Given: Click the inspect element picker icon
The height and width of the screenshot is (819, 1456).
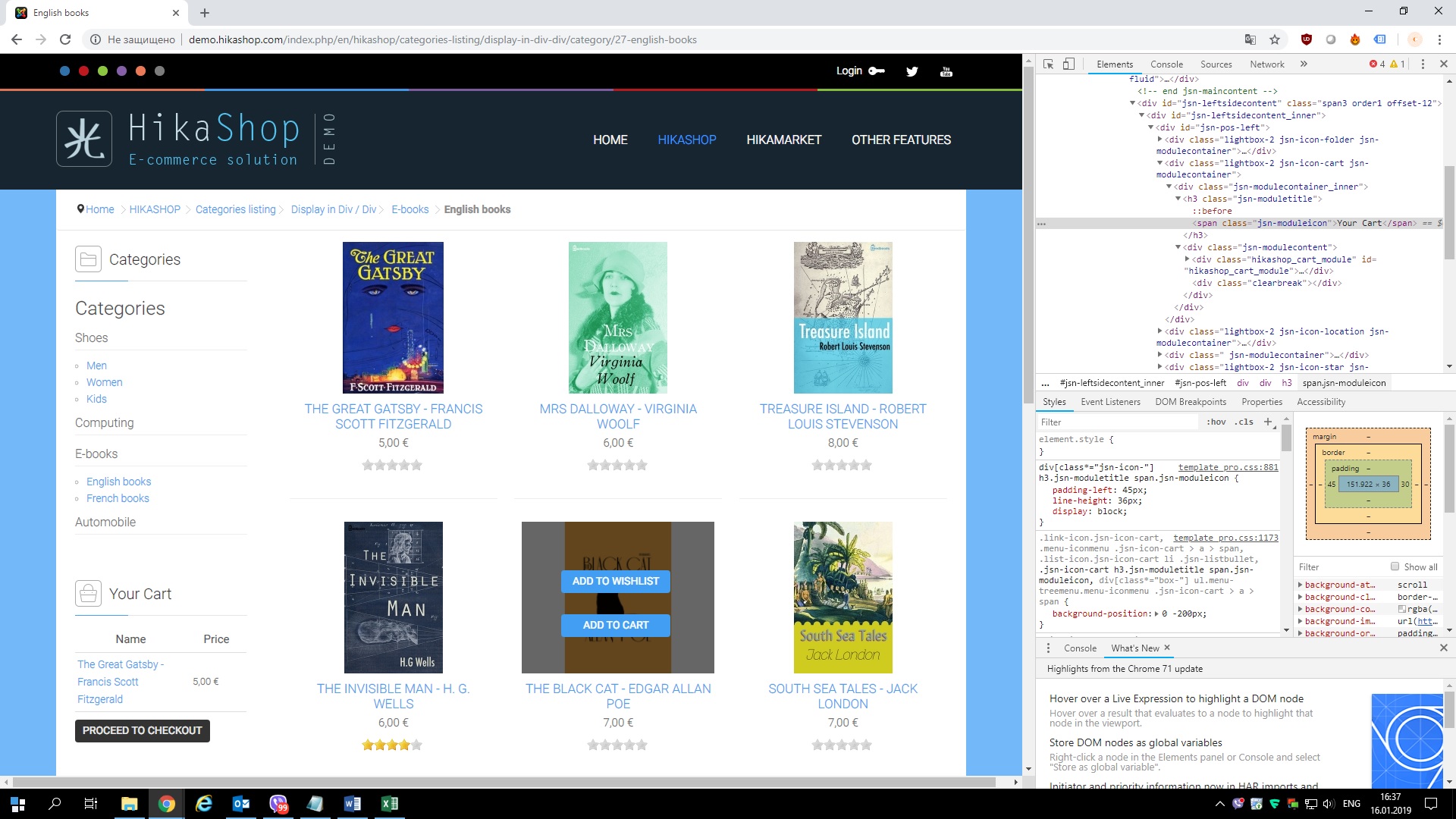Looking at the screenshot, I should pos(1048,64).
